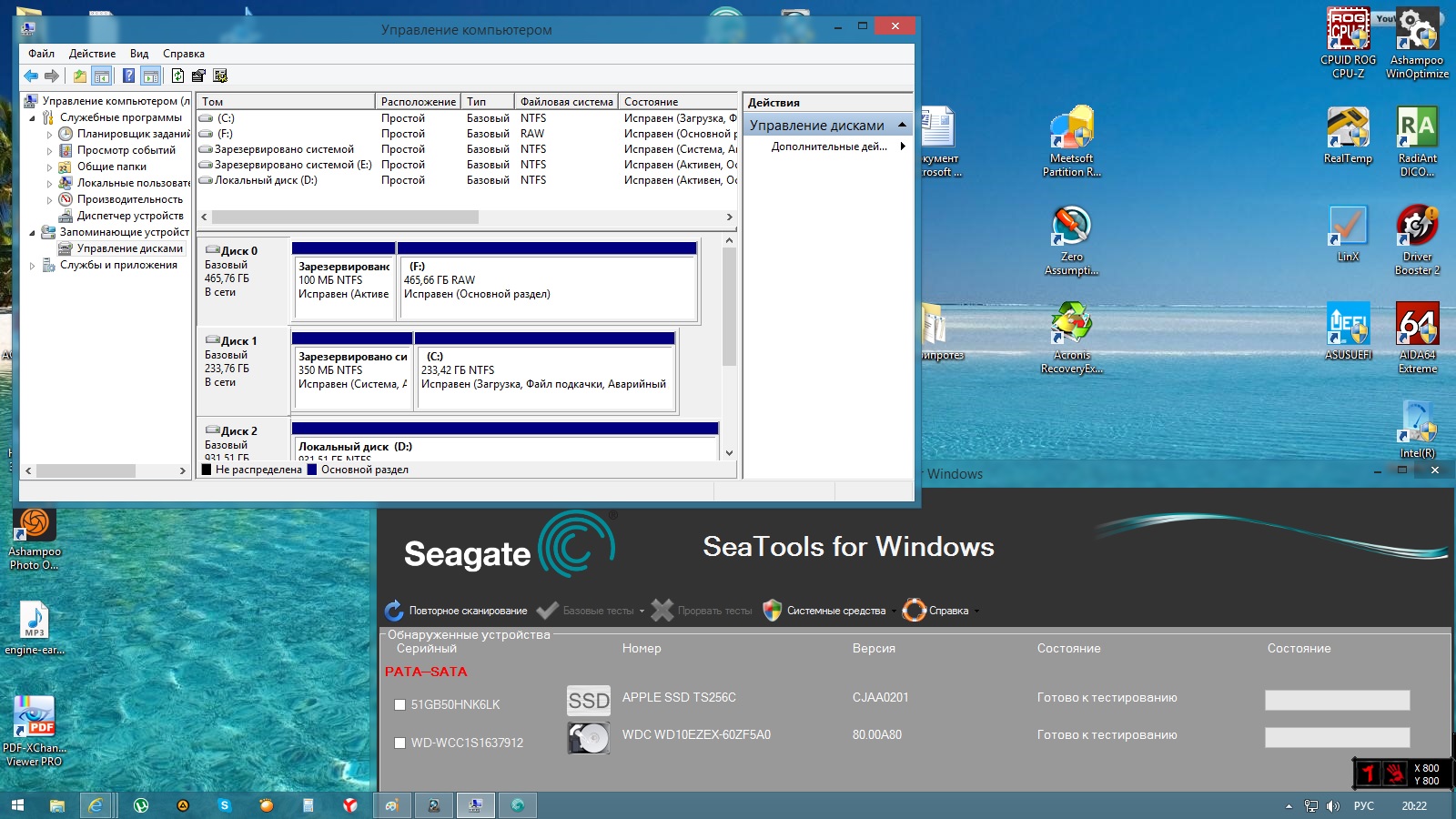Open Internet Explorer from the taskbar
Screen dimensions: 1456x819
(96, 805)
